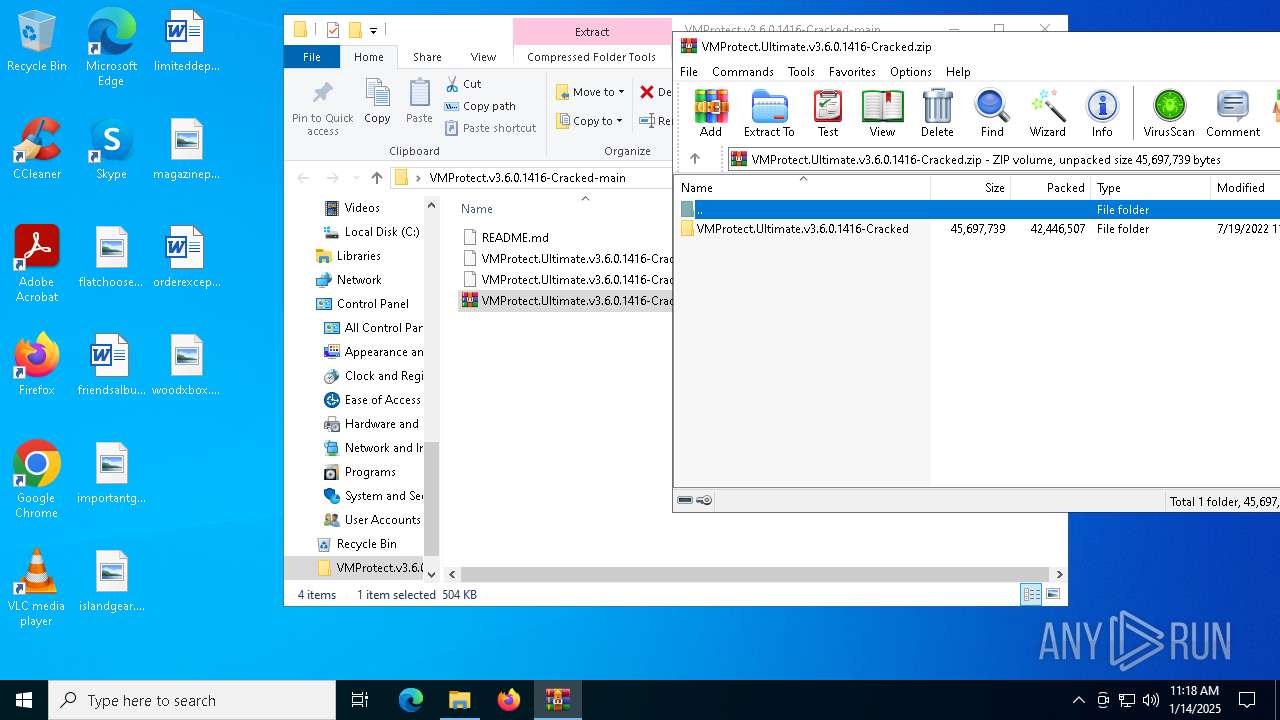Sort WinRAR list by Size column
The image size is (1280, 720).
970,188
